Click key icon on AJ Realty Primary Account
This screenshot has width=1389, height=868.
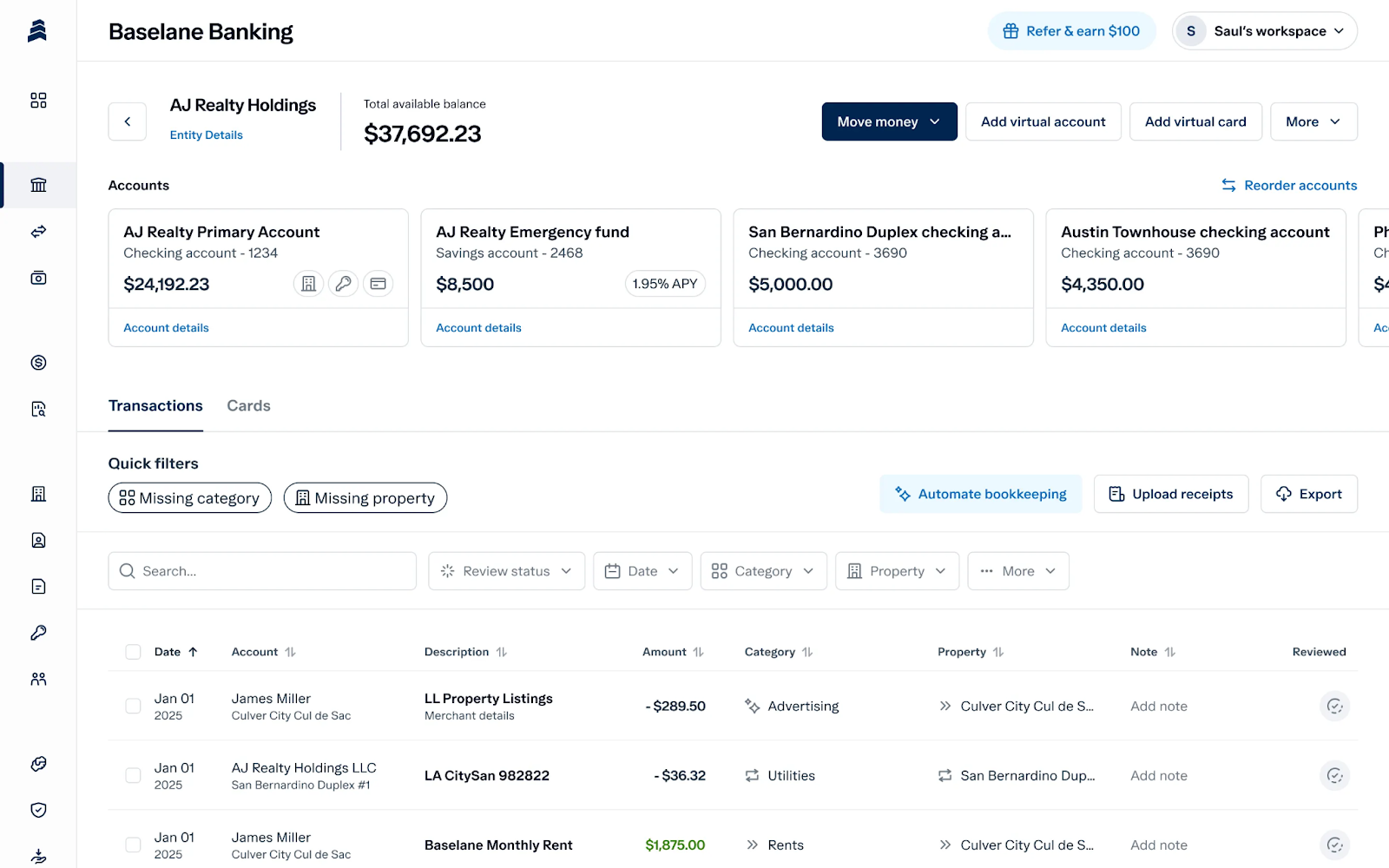[343, 284]
